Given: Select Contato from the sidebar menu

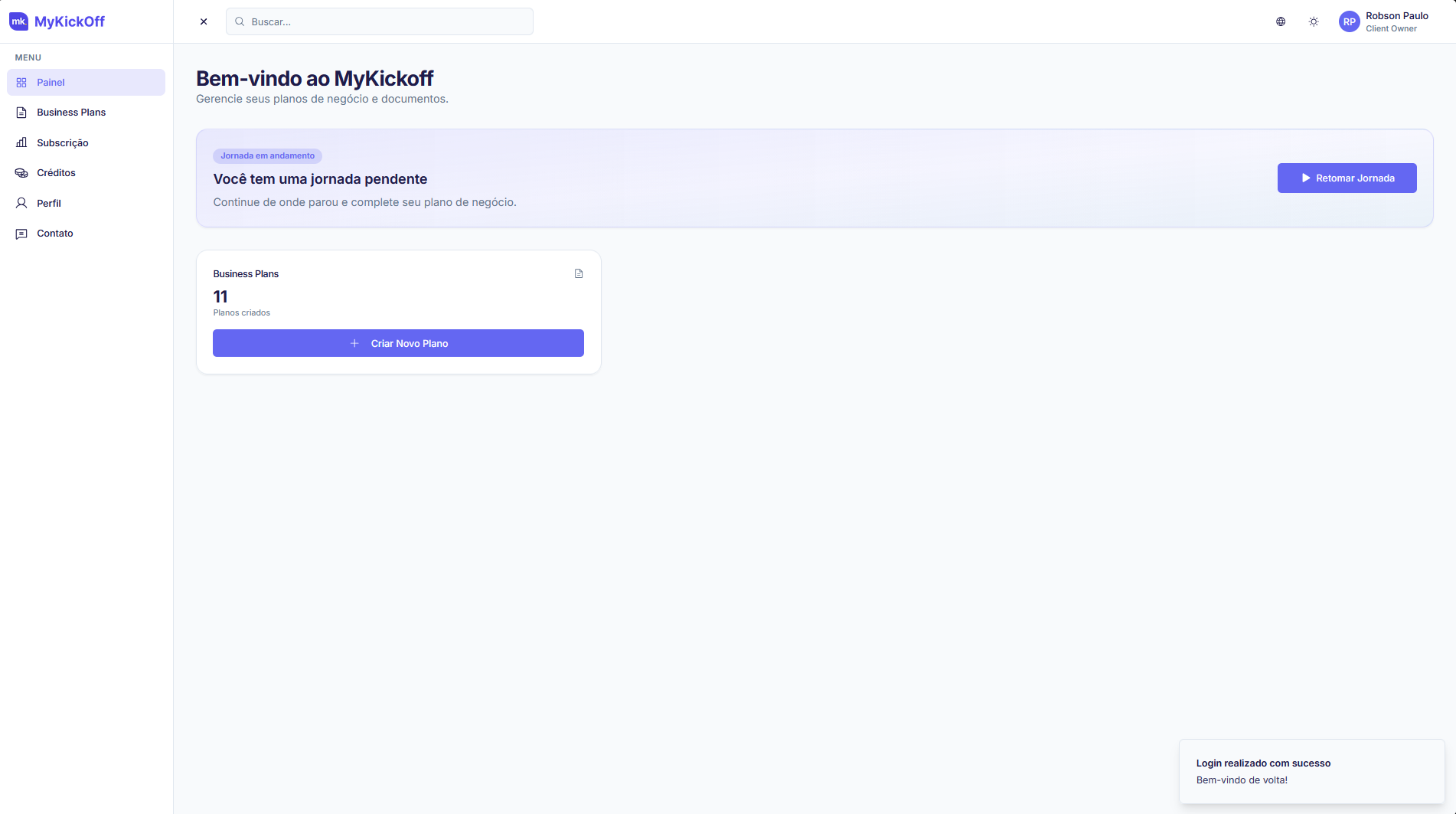Looking at the screenshot, I should click(x=54, y=233).
